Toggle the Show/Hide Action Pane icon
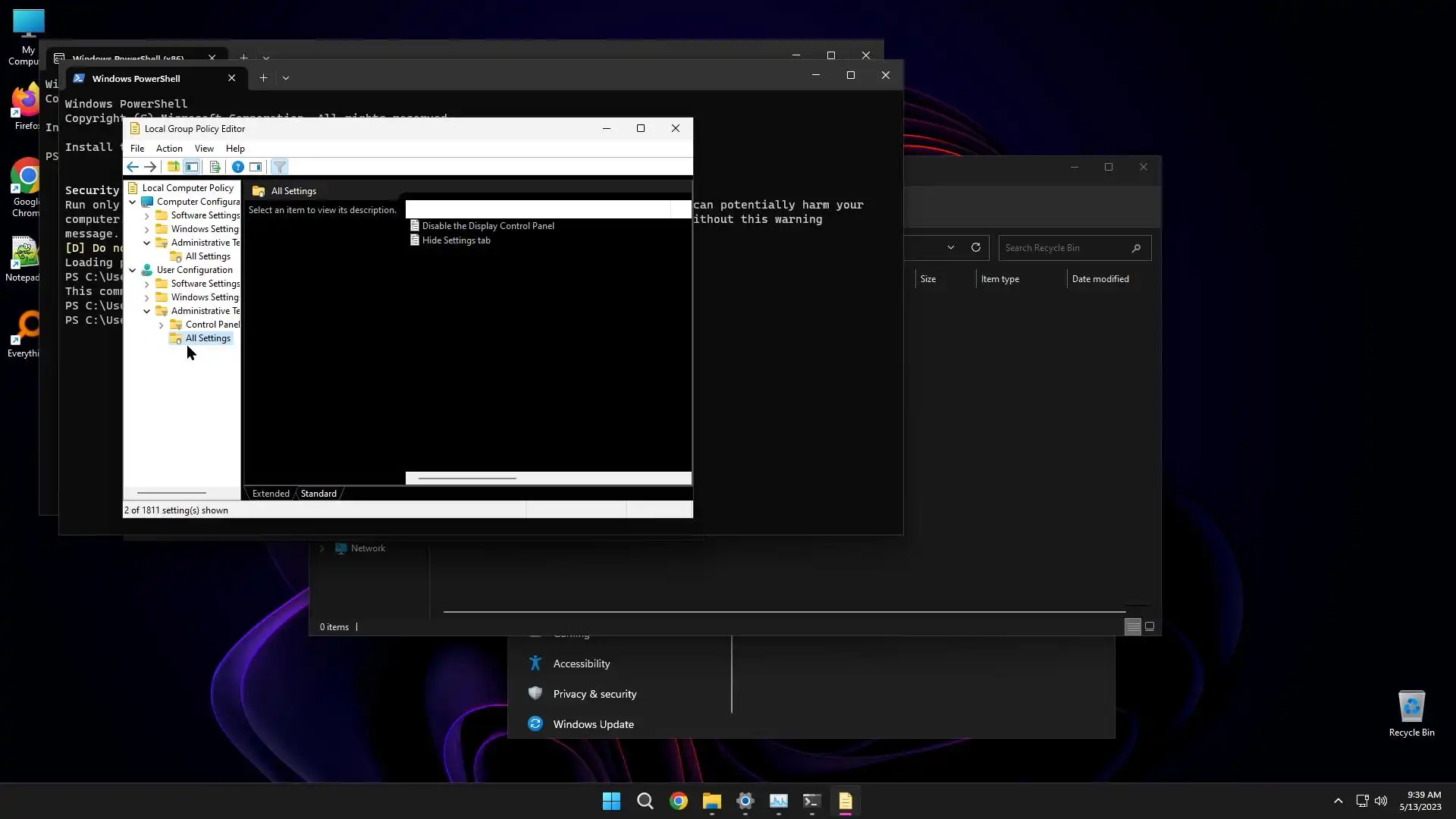The image size is (1456, 819). [x=256, y=167]
